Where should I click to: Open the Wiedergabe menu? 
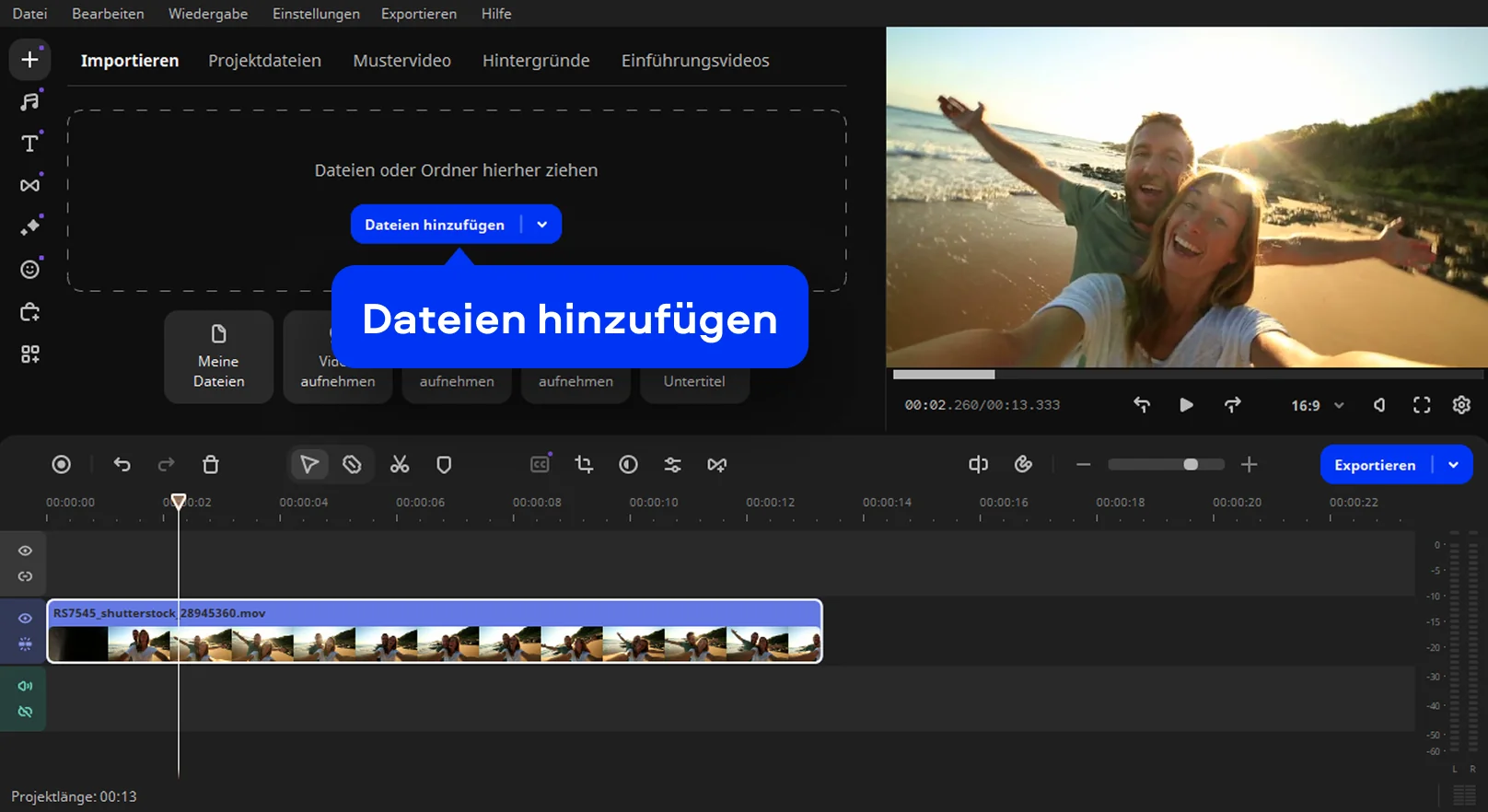(207, 14)
